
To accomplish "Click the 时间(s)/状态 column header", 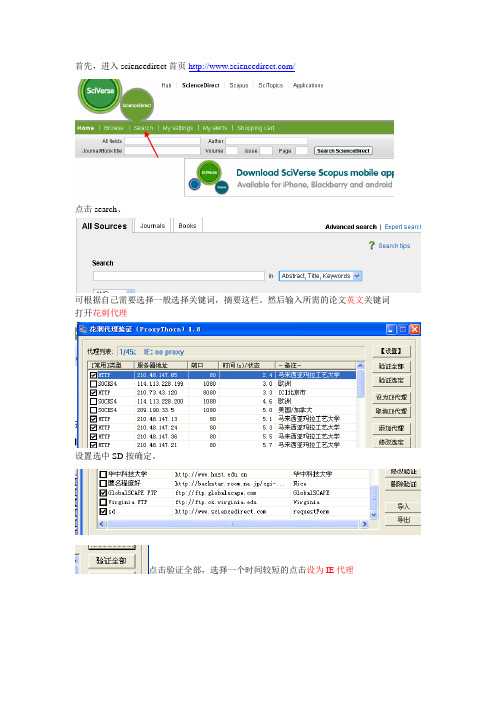I will [246, 365].
